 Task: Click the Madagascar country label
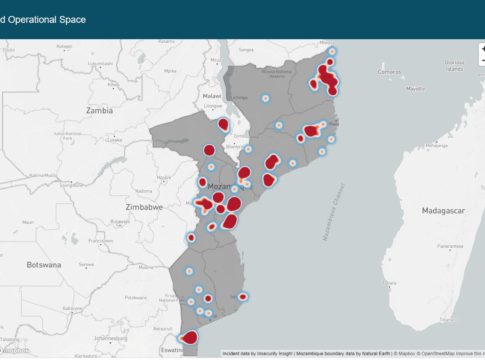click(x=443, y=211)
